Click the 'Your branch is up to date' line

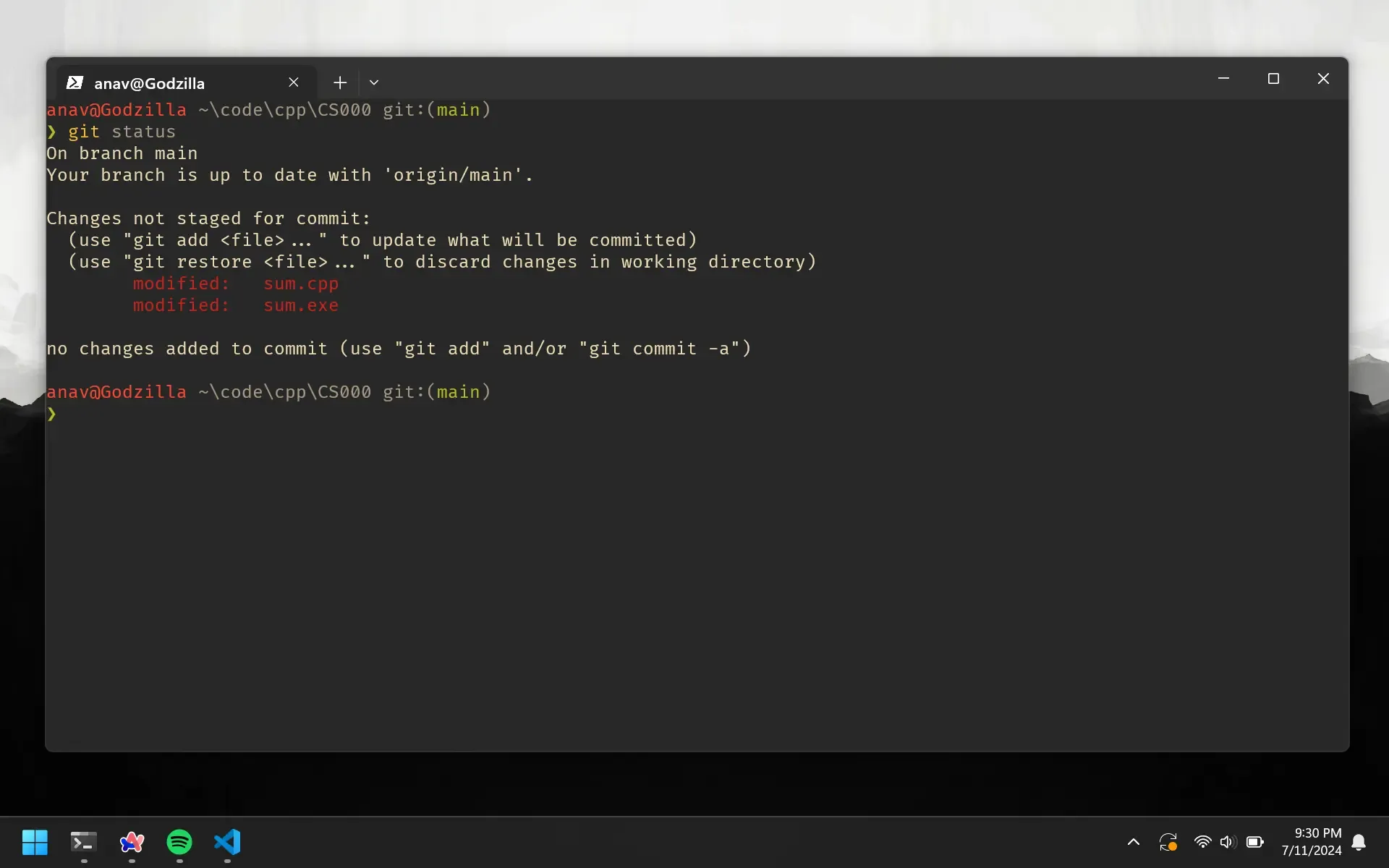289,175
